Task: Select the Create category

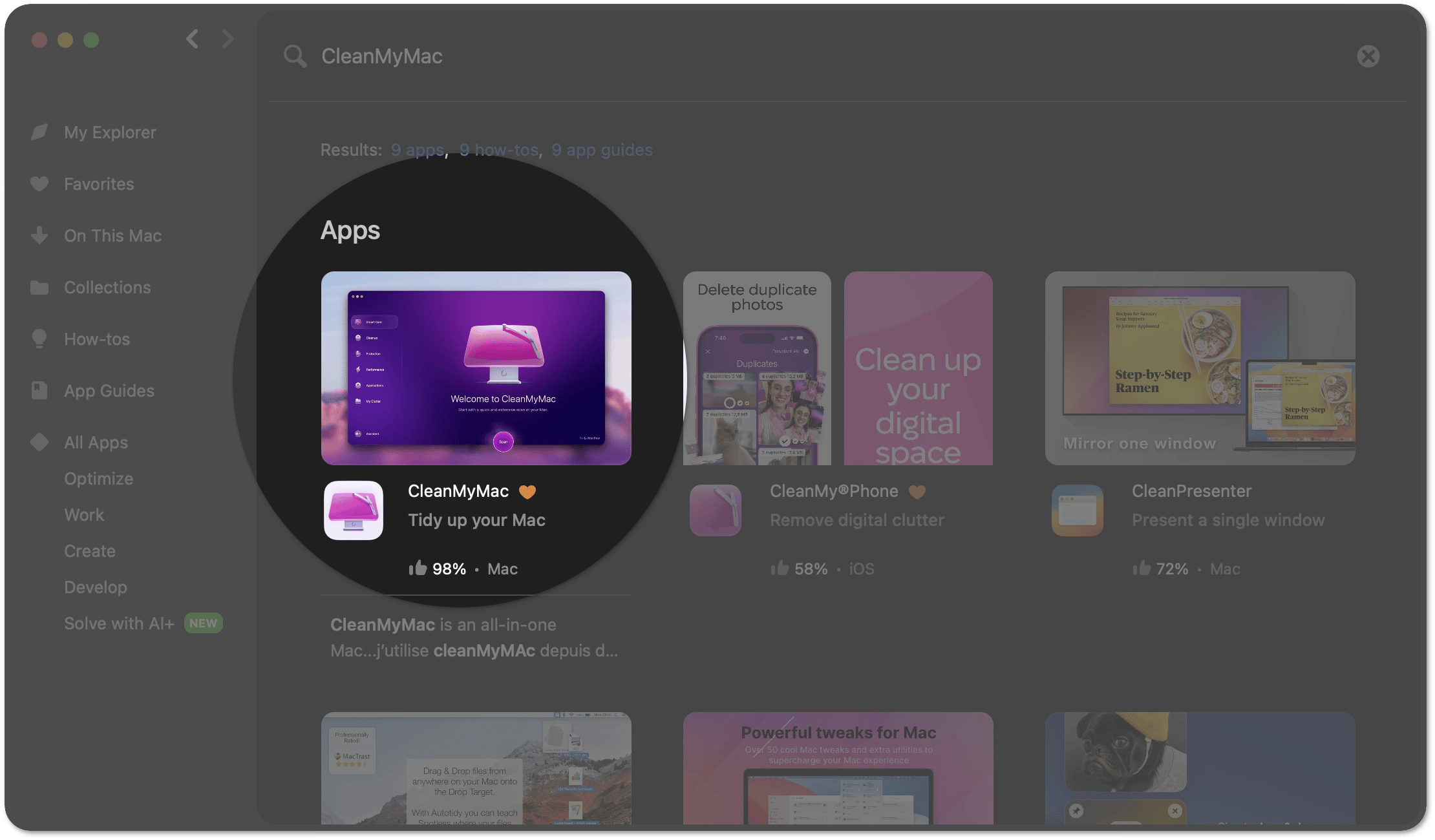Action: (90, 551)
